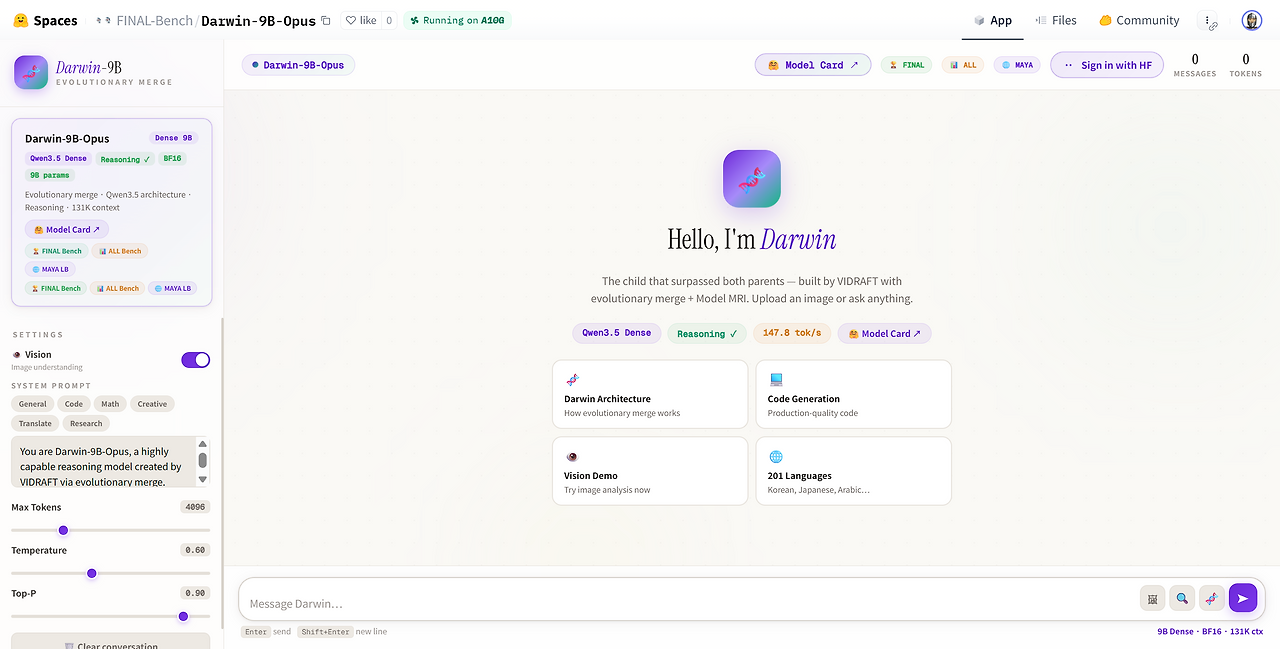This screenshot has width=1280, height=649.
Task: Click the 9B params badge
Action: [49, 175]
